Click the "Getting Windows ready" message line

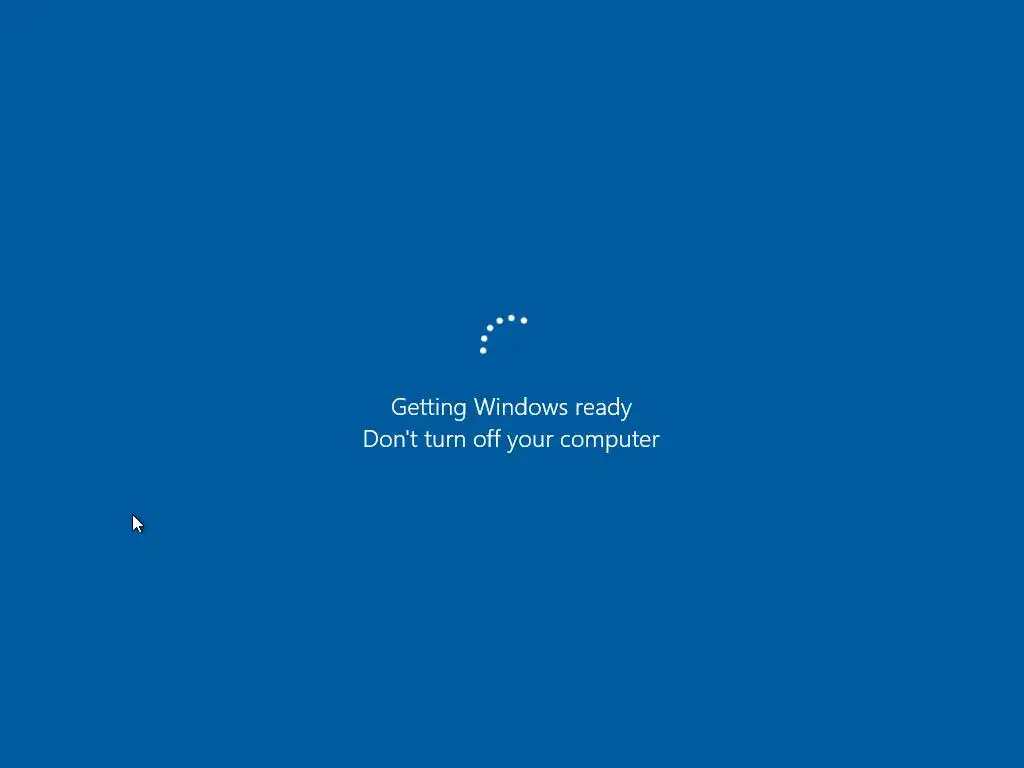pos(511,408)
